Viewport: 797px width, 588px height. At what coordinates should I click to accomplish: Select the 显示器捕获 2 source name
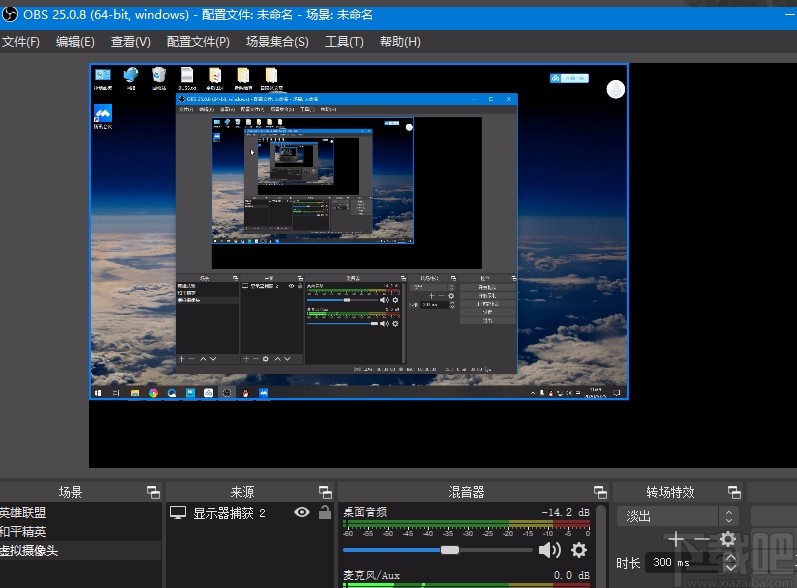pyautogui.click(x=229, y=513)
